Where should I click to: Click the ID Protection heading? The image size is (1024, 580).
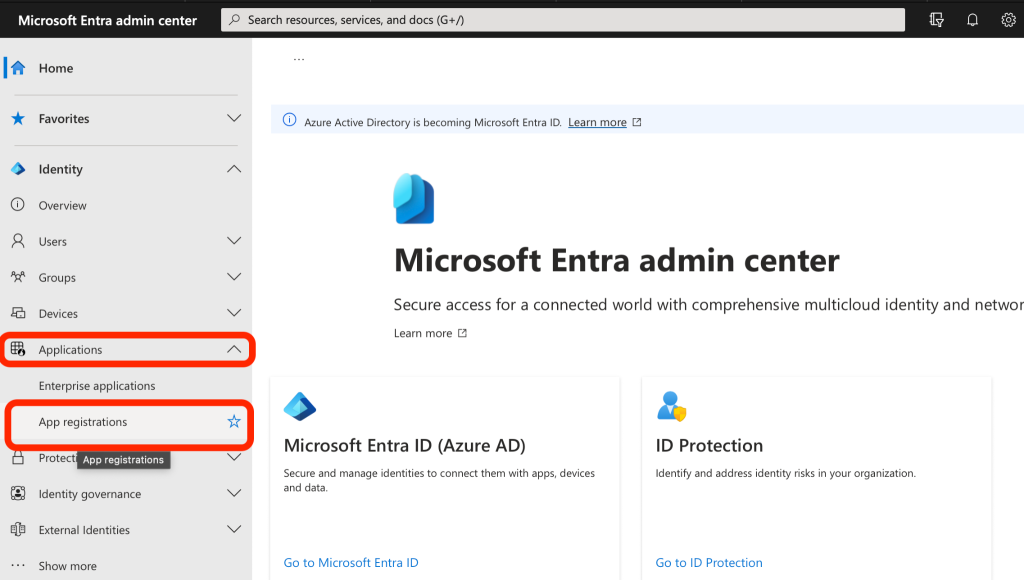[x=709, y=445]
